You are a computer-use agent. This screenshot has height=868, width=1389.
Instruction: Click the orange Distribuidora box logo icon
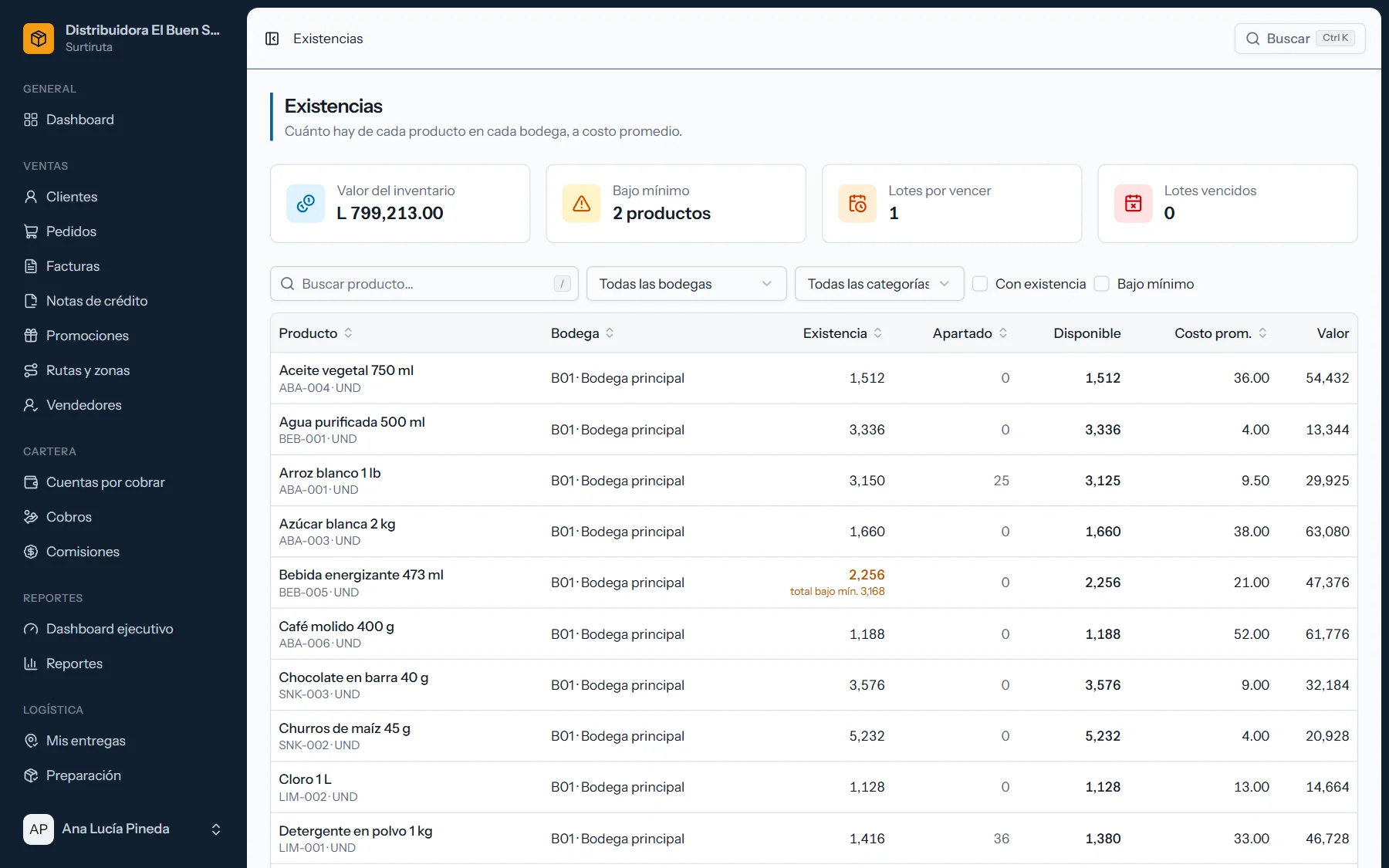tap(39, 39)
